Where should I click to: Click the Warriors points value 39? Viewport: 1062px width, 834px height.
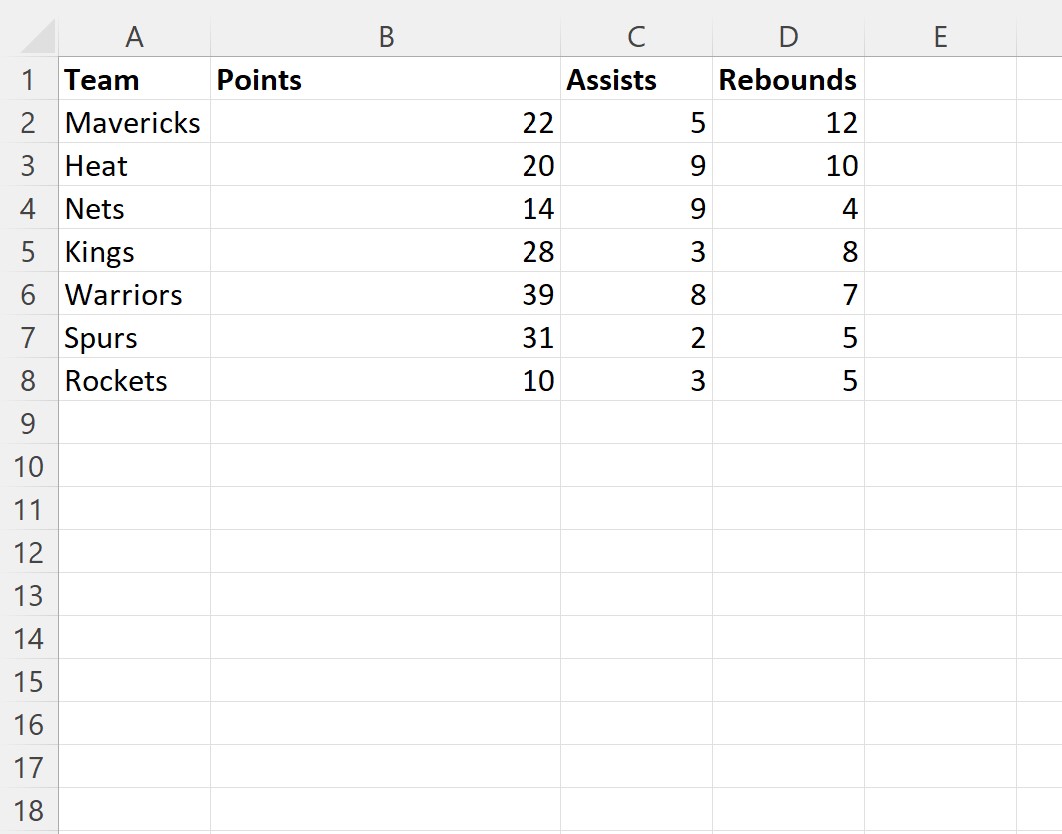coord(385,295)
